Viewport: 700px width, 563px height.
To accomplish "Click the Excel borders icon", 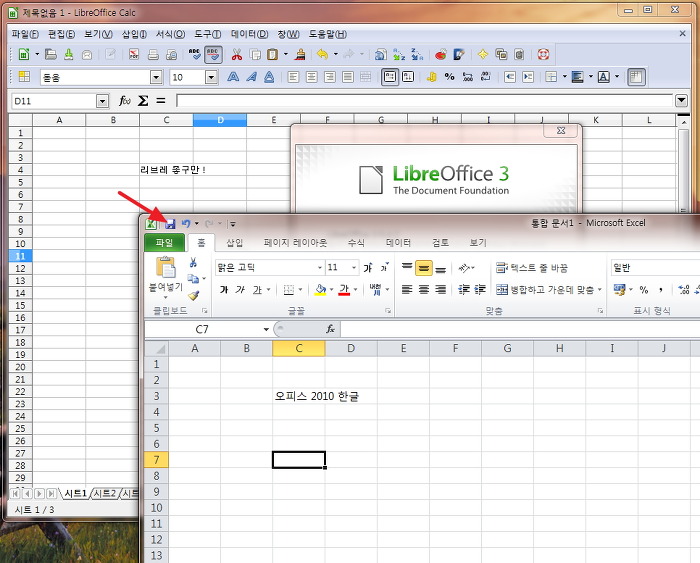I will (x=289, y=290).
